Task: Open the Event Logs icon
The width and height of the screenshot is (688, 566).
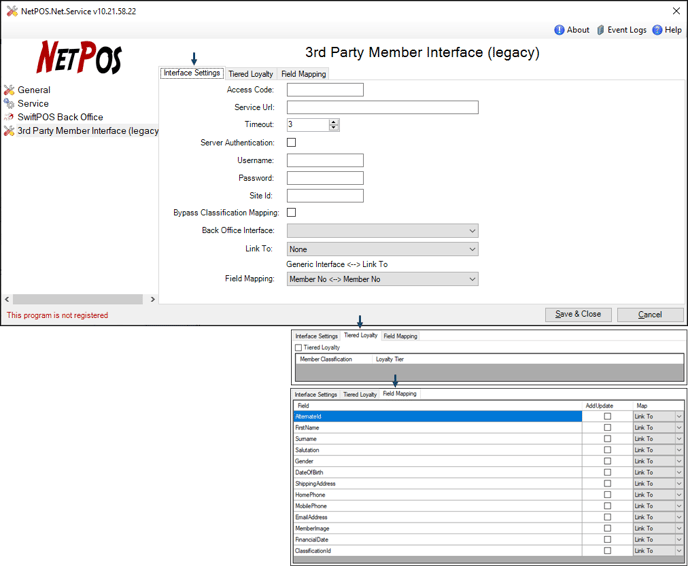Action: click(600, 30)
